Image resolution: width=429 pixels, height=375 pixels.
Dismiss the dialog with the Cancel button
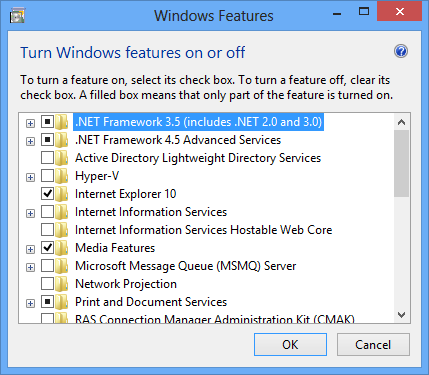point(373,344)
